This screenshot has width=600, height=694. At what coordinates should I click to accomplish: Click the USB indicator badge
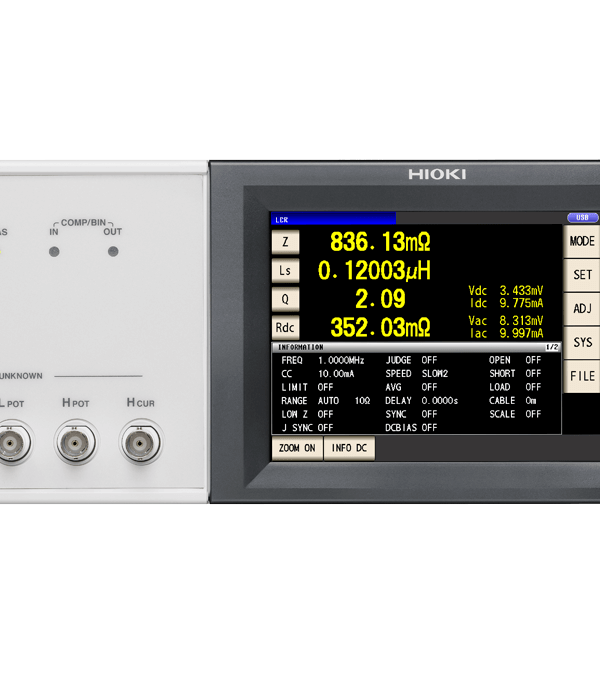pyautogui.click(x=582, y=217)
